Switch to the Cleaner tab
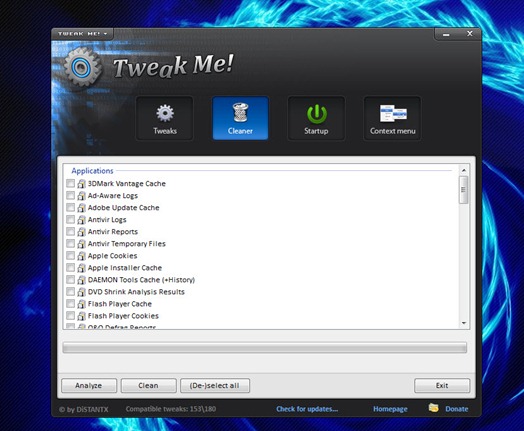 (240, 118)
